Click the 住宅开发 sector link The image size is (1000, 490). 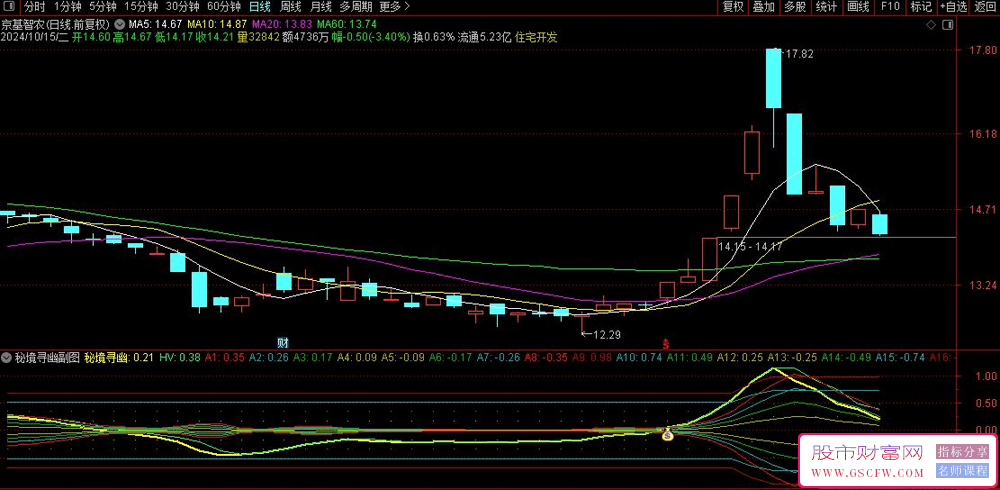(x=536, y=37)
